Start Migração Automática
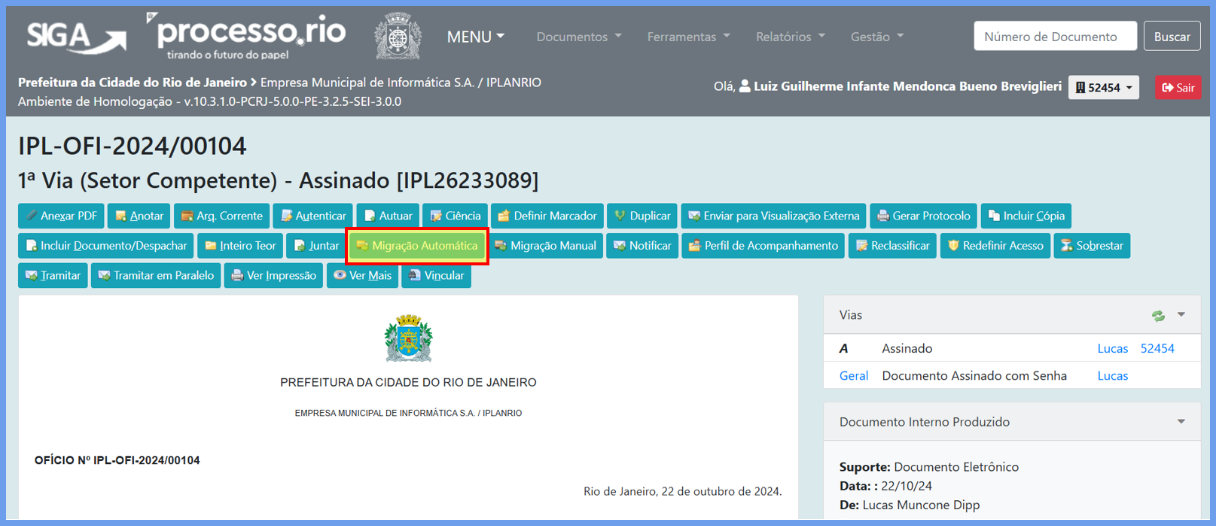 (x=416, y=246)
